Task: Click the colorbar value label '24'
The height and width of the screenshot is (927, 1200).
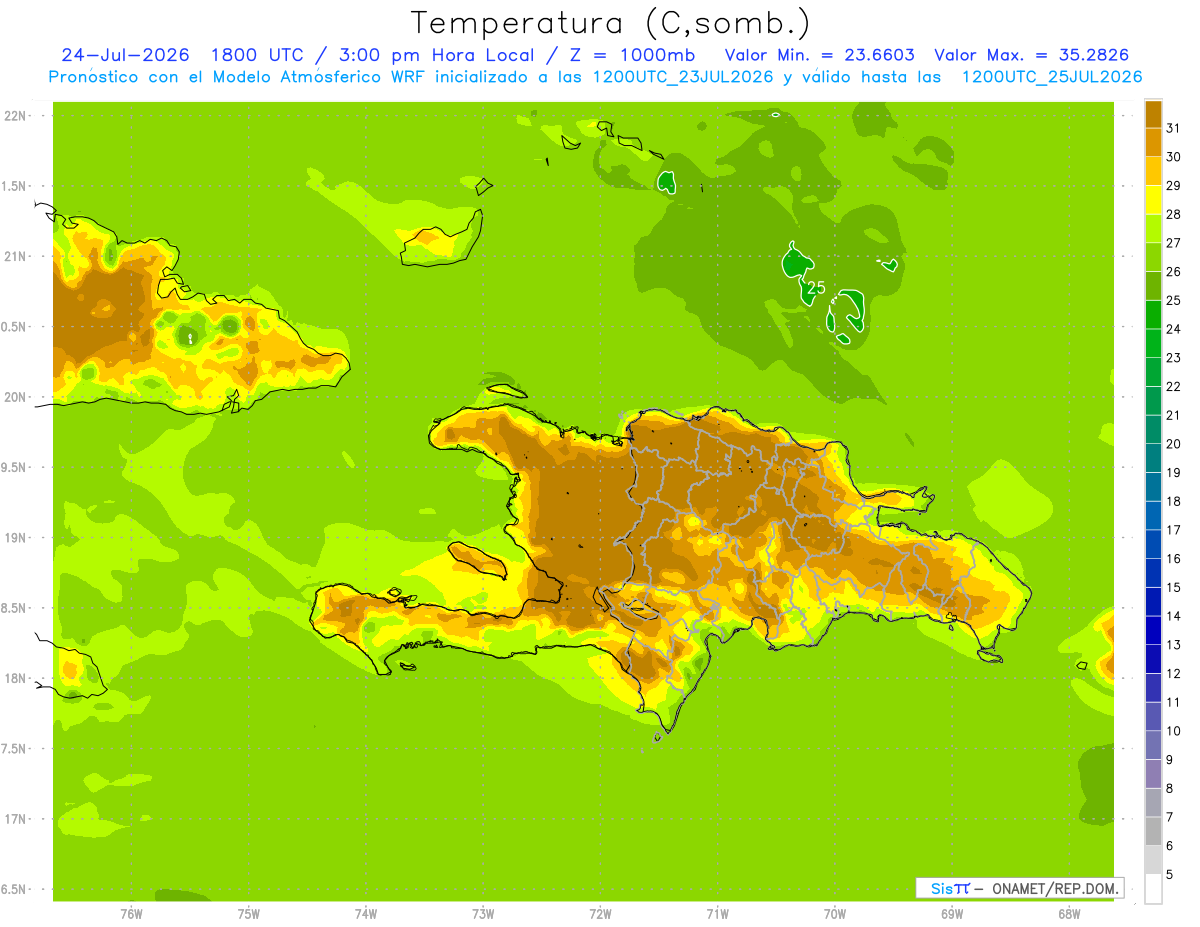Action: 1174,328
